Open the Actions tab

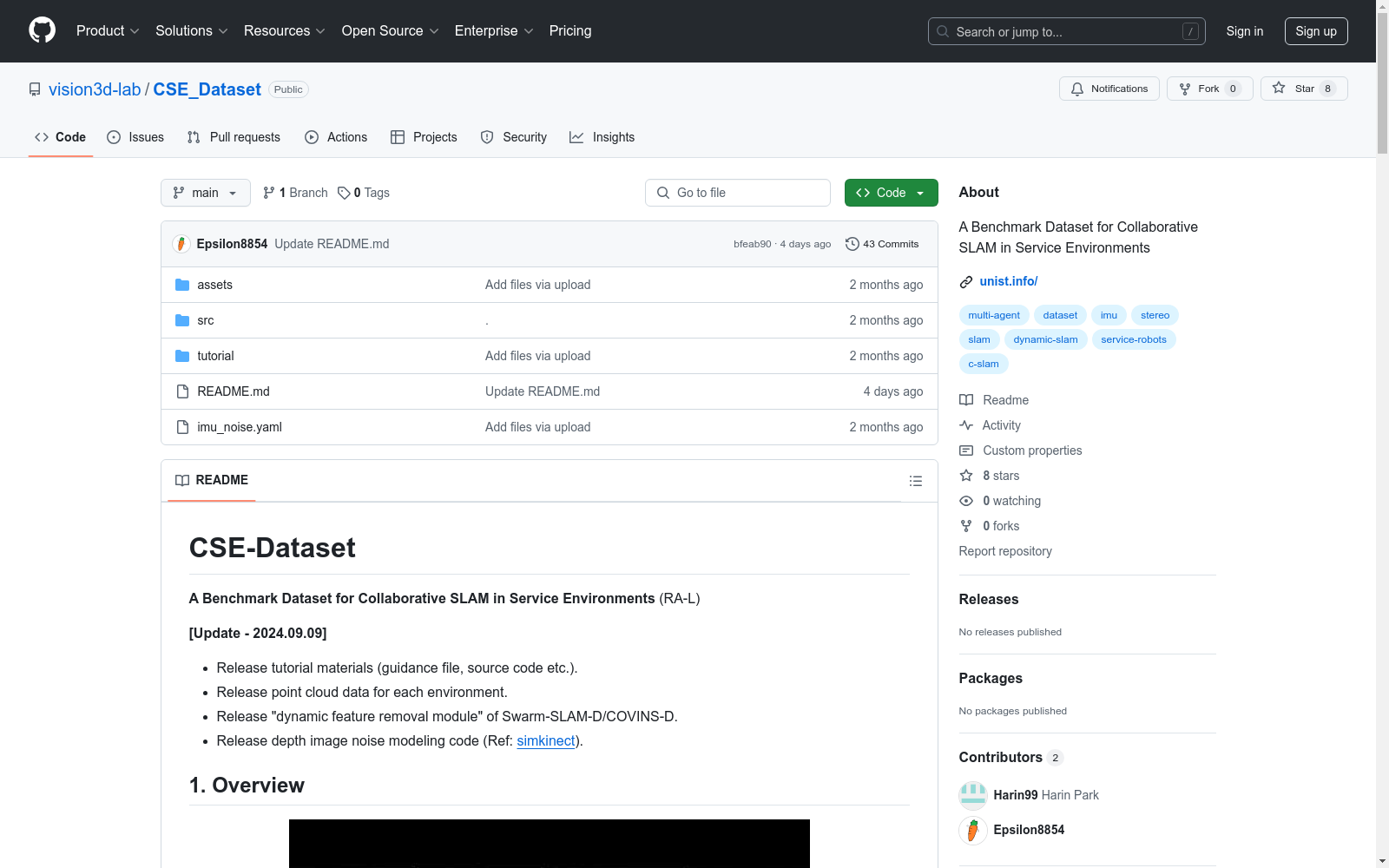[x=336, y=137]
